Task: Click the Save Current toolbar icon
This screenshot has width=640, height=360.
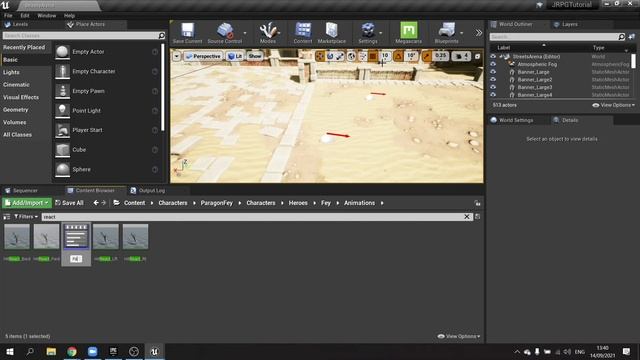Action: tap(187, 33)
